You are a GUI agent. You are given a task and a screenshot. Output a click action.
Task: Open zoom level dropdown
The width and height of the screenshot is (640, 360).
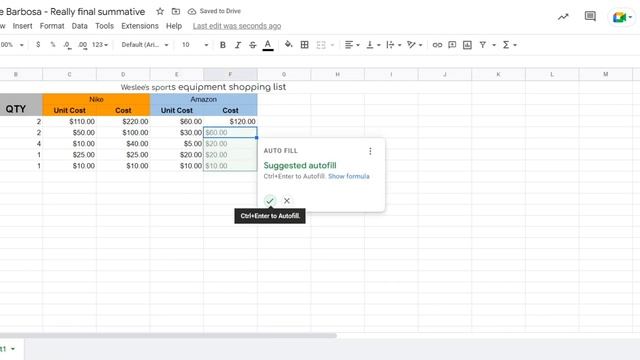[12, 45]
